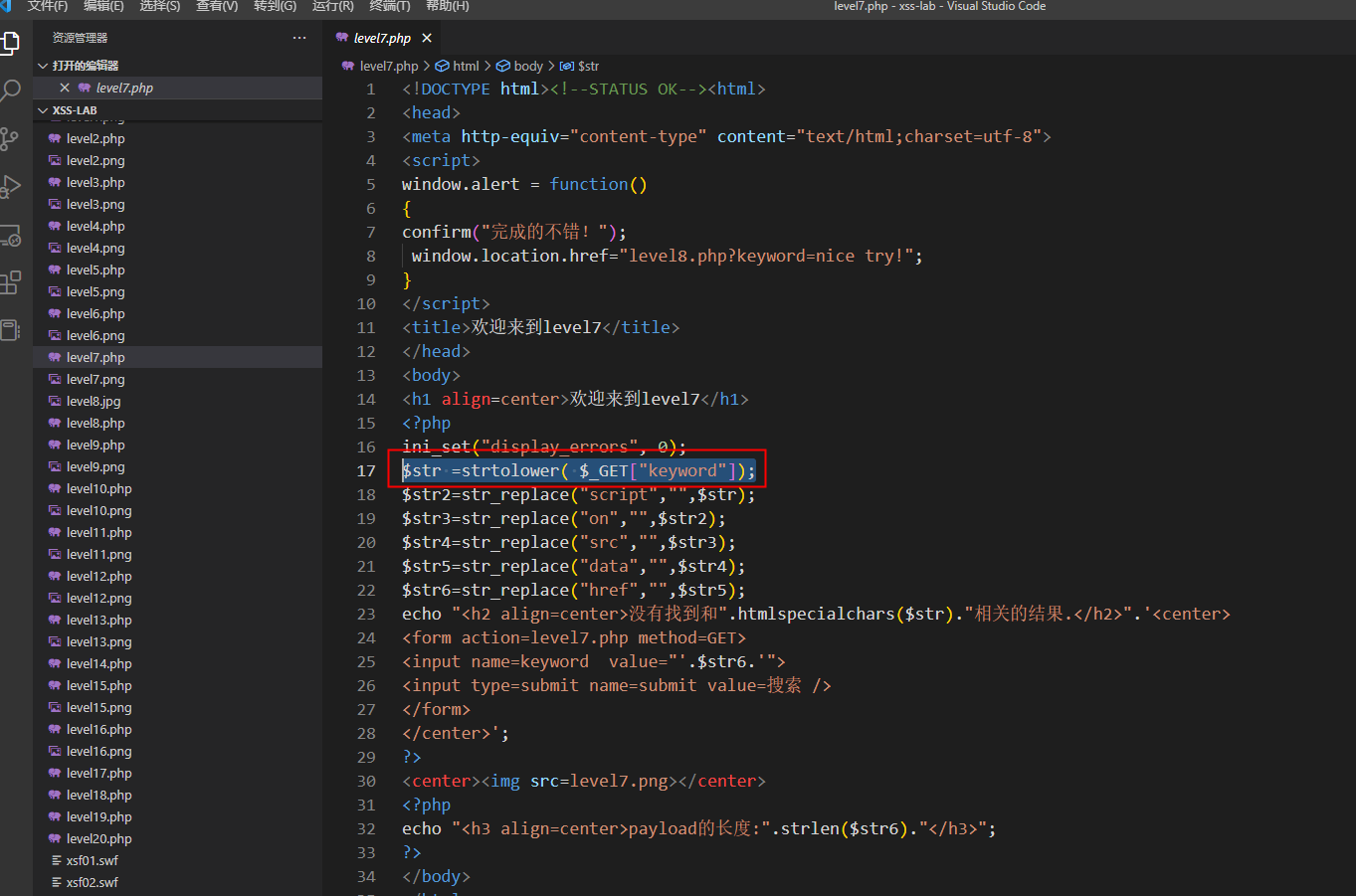Click the body breadcrumb segment
Image resolution: width=1356 pixels, height=896 pixels.
pos(528,66)
